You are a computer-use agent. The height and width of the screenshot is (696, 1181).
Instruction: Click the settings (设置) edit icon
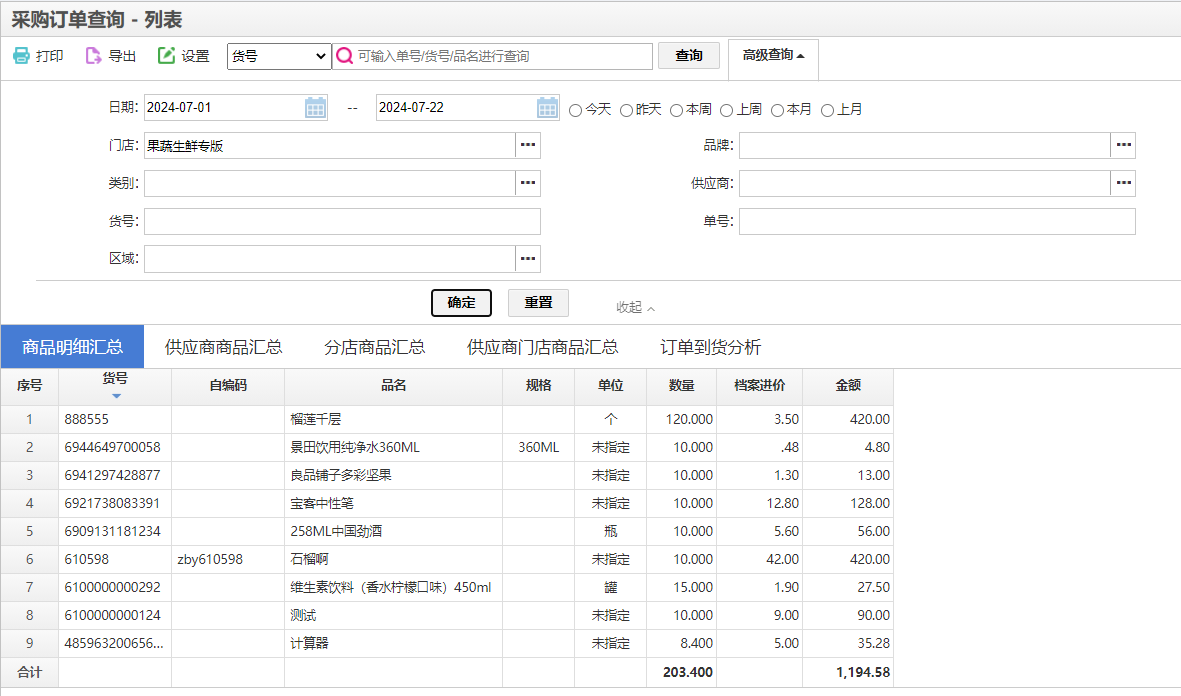click(166, 56)
